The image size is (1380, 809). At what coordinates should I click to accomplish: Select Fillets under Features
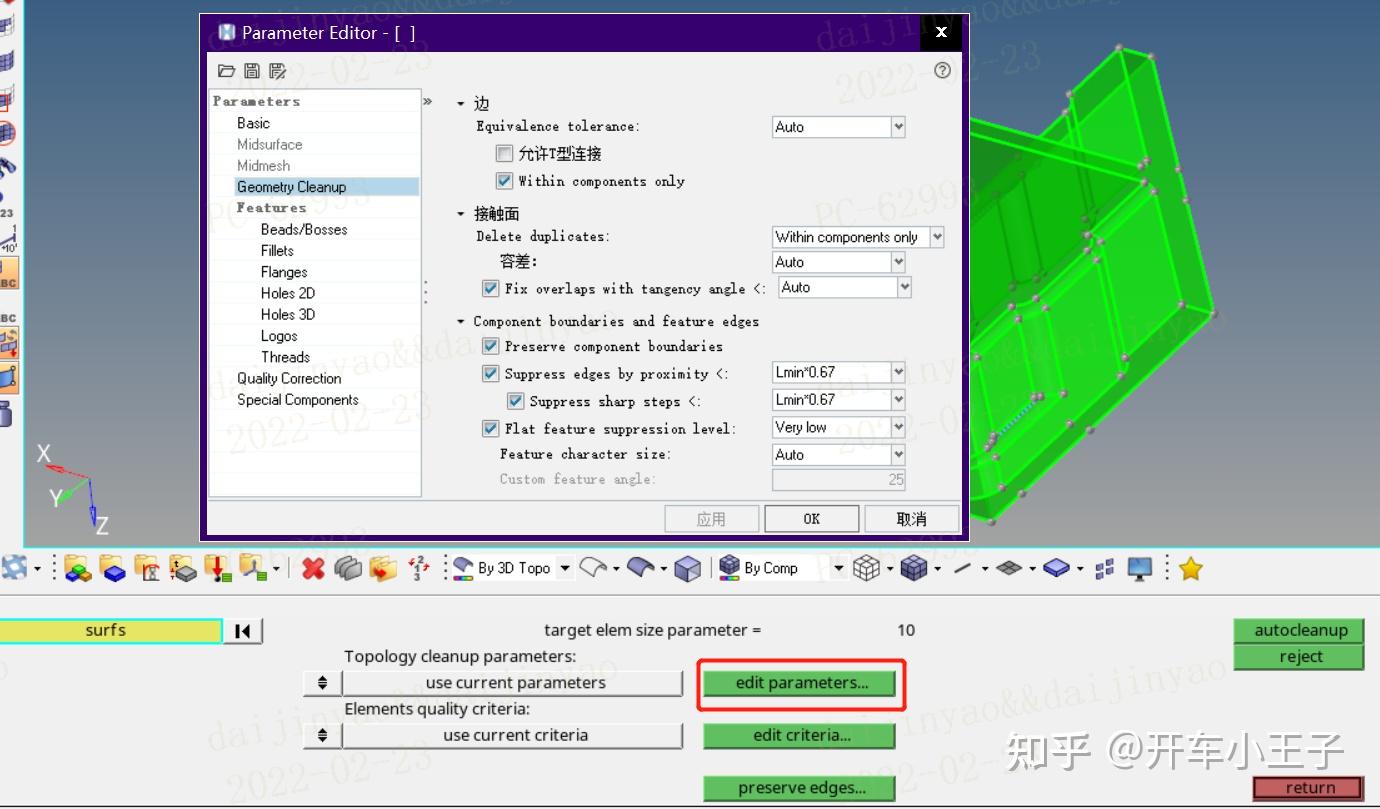coord(277,251)
